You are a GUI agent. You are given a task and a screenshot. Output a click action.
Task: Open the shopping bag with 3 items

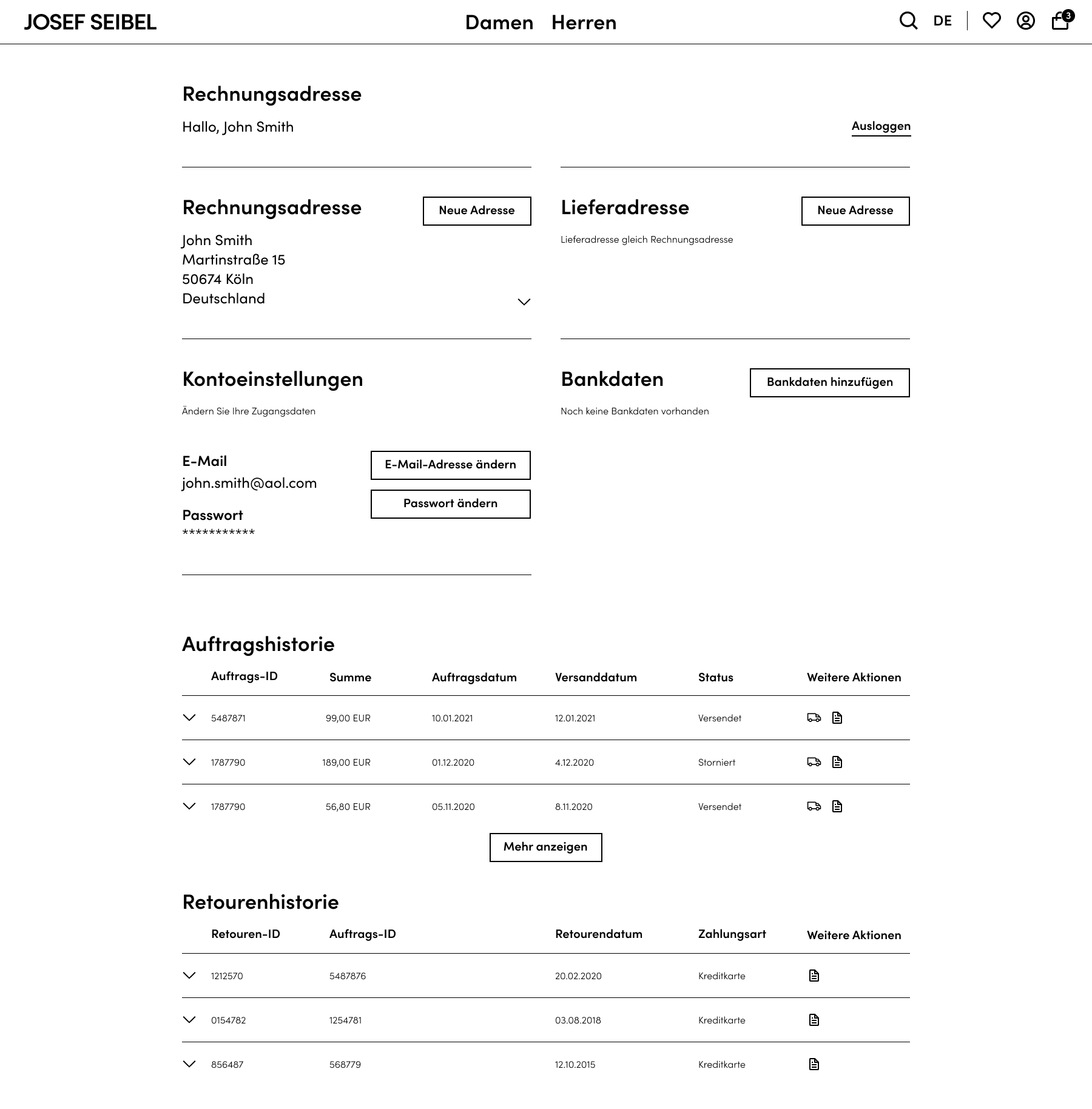pyautogui.click(x=1060, y=21)
